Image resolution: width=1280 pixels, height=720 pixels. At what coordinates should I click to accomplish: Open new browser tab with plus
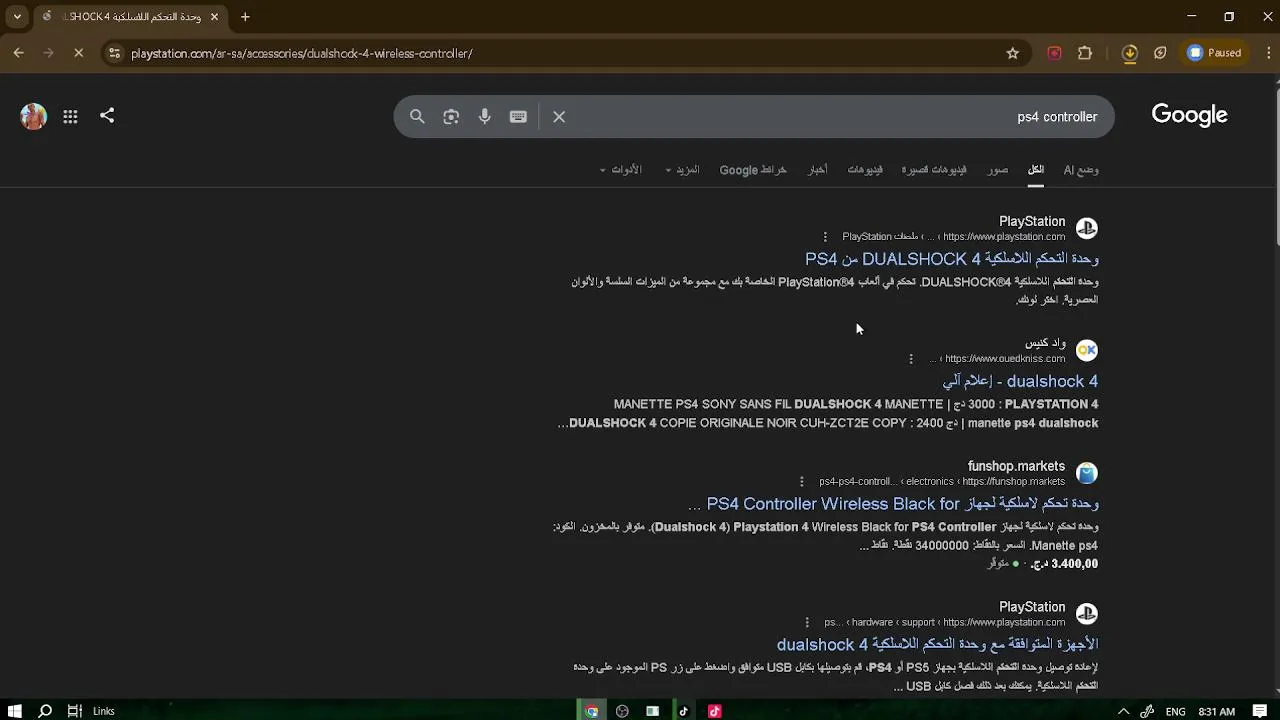coord(245,17)
